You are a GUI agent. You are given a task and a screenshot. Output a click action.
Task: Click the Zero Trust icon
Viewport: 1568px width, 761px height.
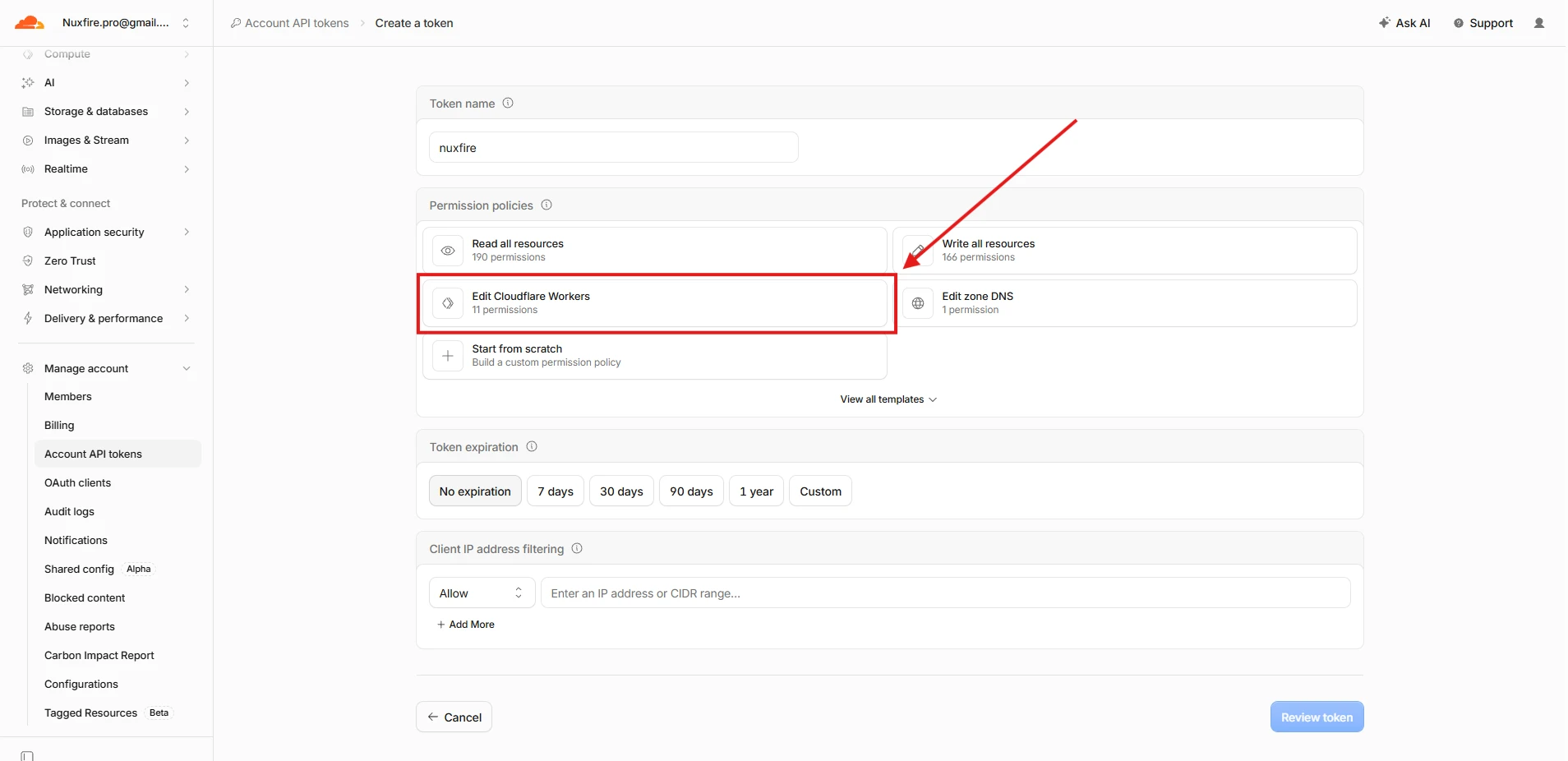[28, 261]
